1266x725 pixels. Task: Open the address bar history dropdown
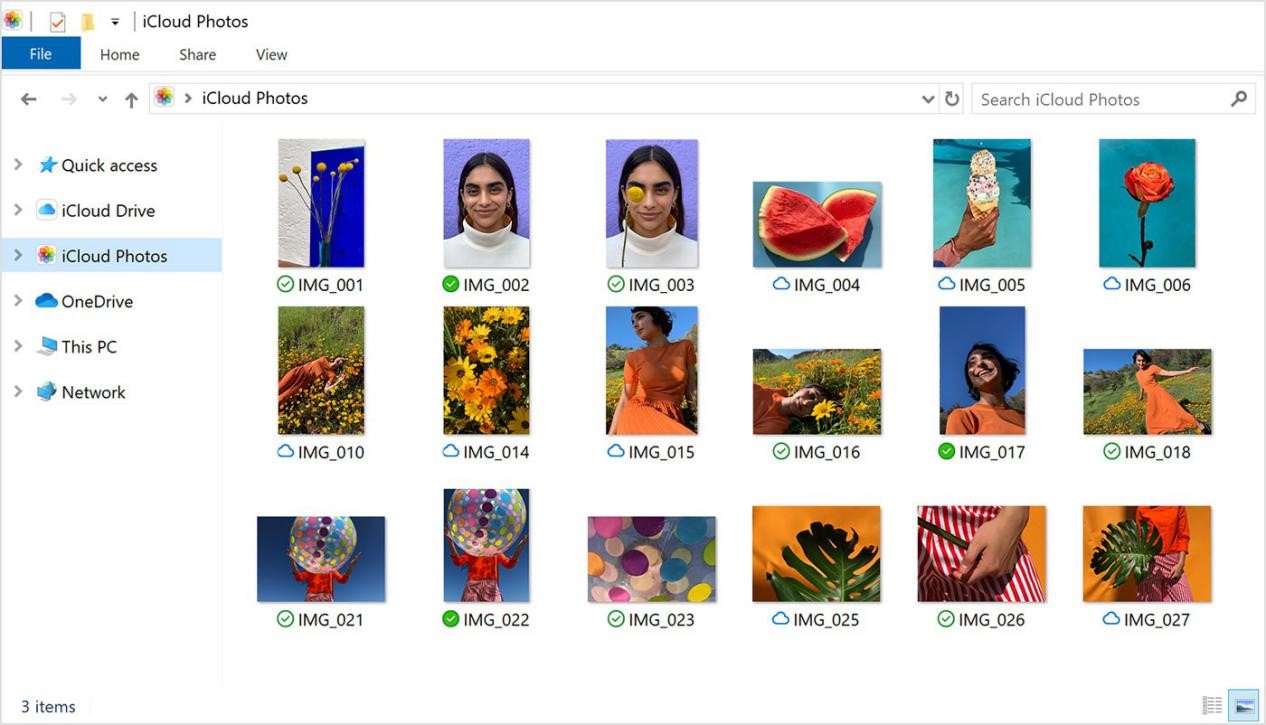928,98
